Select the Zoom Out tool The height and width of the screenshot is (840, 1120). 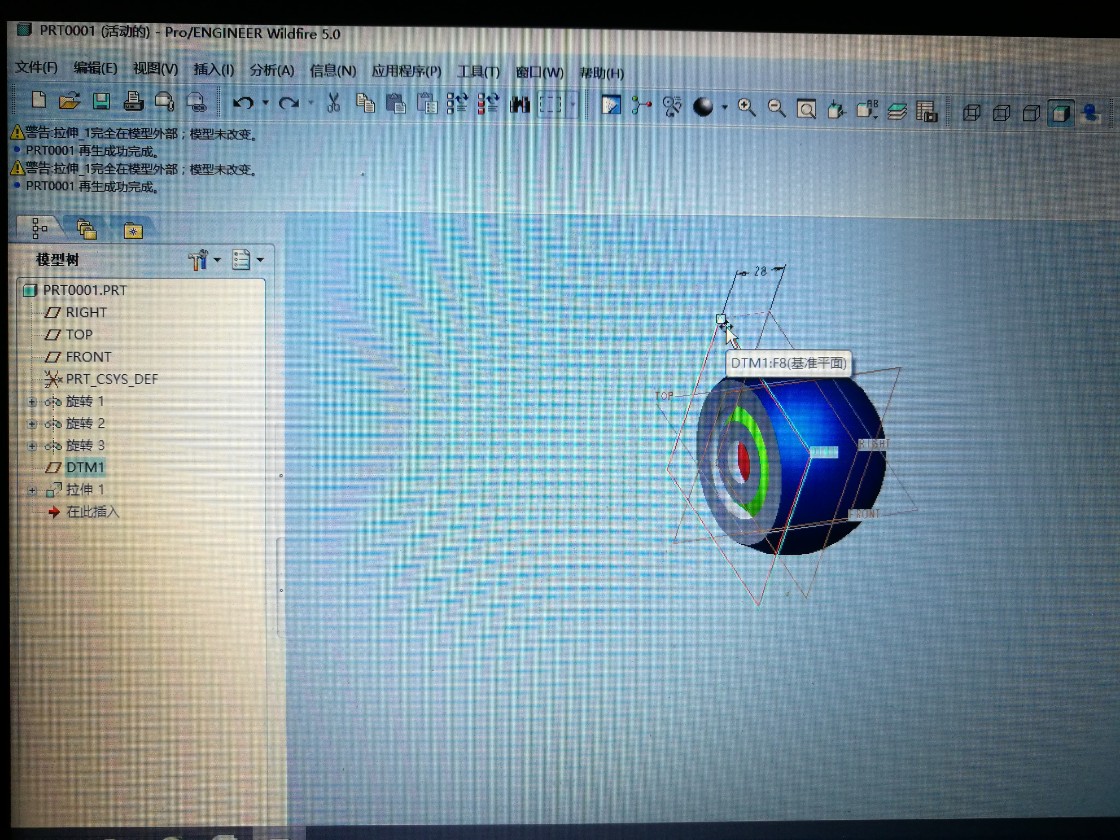[774, 104]
